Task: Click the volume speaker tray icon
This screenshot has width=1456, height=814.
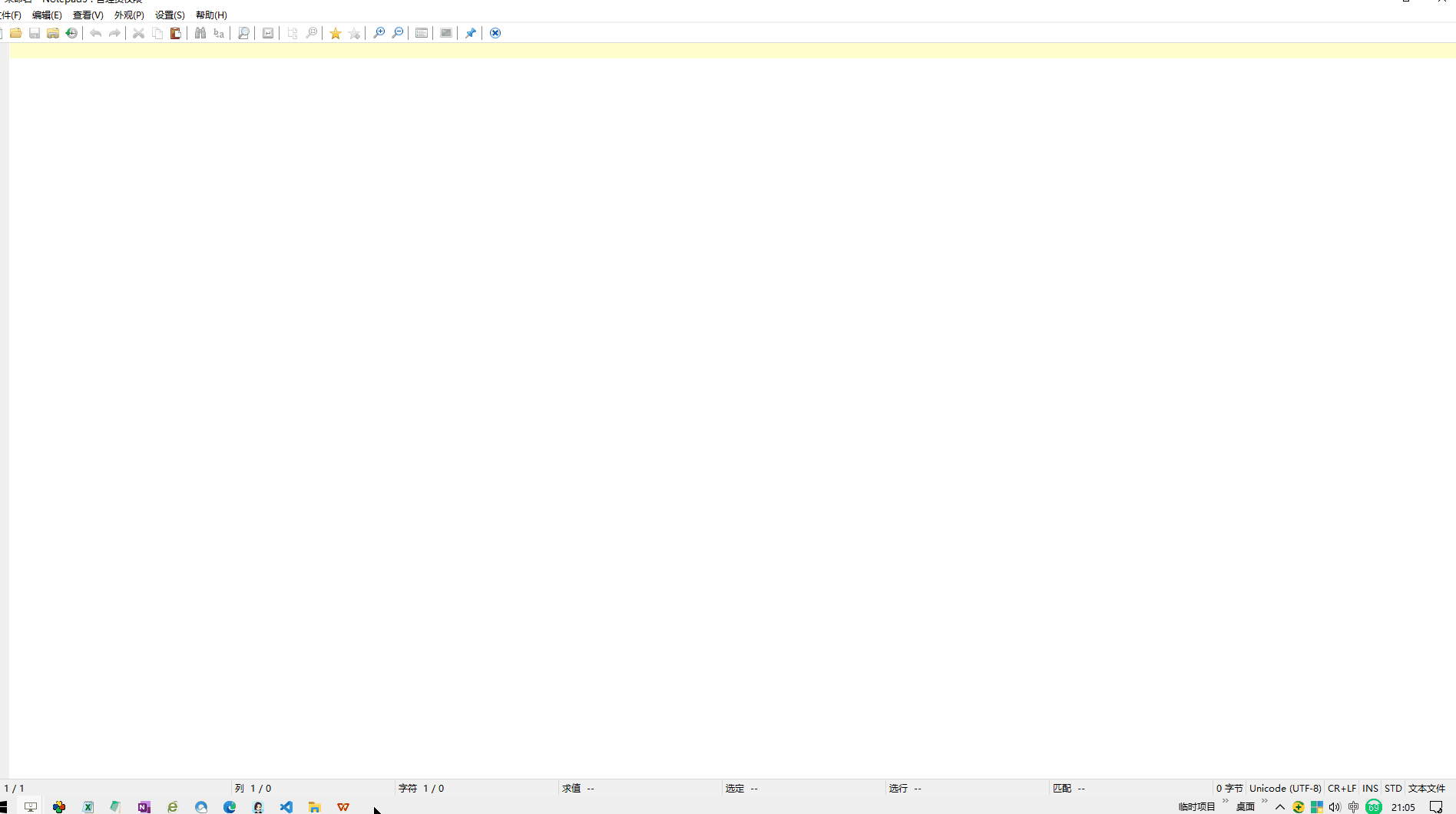Action: [x=1335, y=807]
